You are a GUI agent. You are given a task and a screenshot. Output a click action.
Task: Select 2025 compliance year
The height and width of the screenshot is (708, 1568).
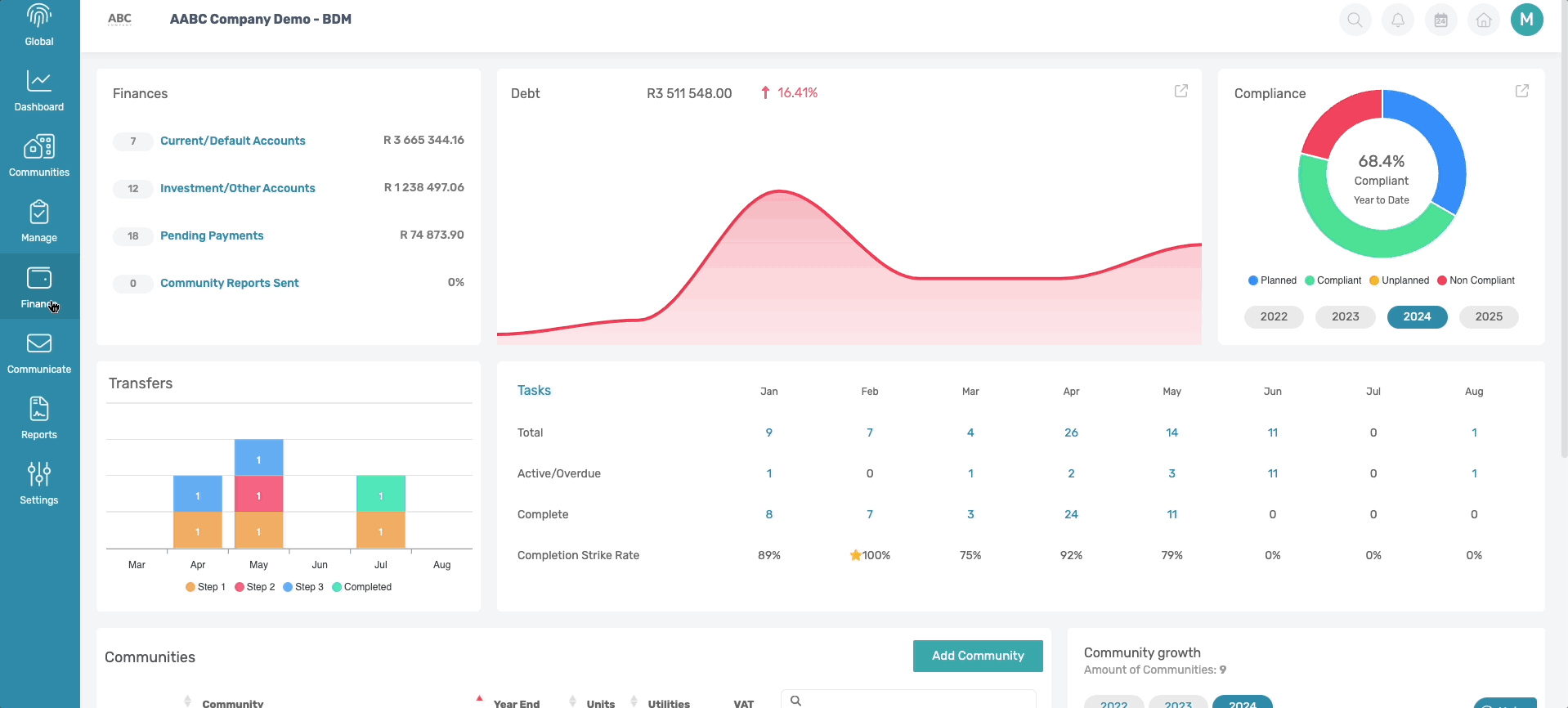click(x=1489, y=317)
